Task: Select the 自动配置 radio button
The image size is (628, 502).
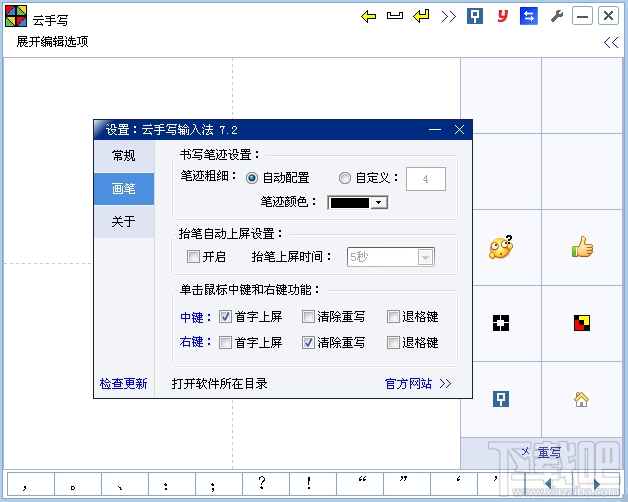Action: [x=252, y=178]
